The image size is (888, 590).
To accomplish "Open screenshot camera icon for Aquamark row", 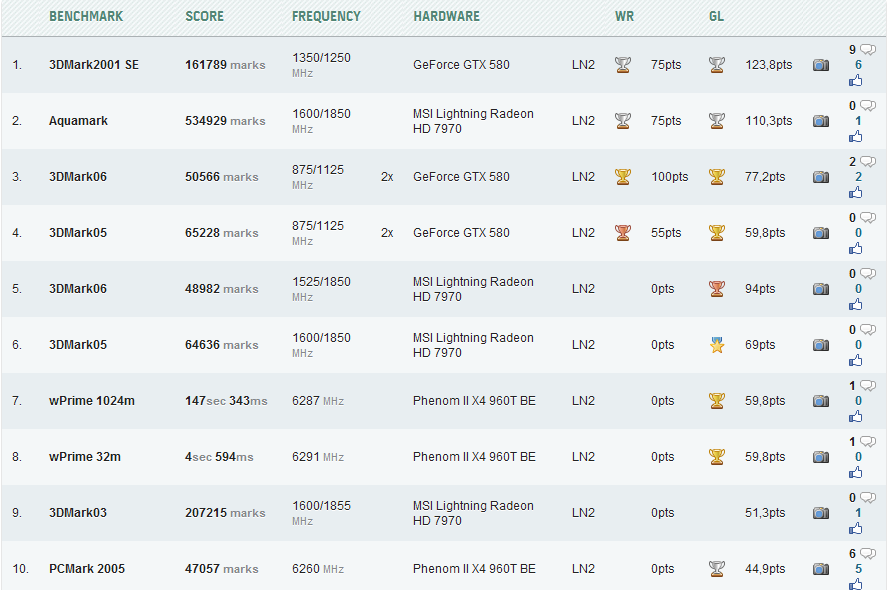I will [x=821, y=121].
